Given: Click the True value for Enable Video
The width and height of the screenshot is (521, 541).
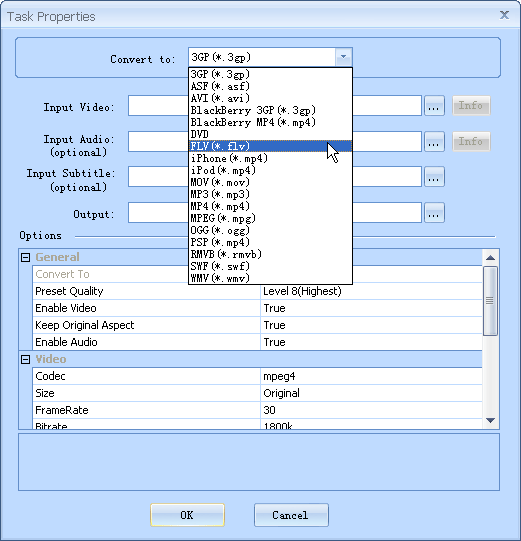Looking at the screenshot, I should 274,308.
